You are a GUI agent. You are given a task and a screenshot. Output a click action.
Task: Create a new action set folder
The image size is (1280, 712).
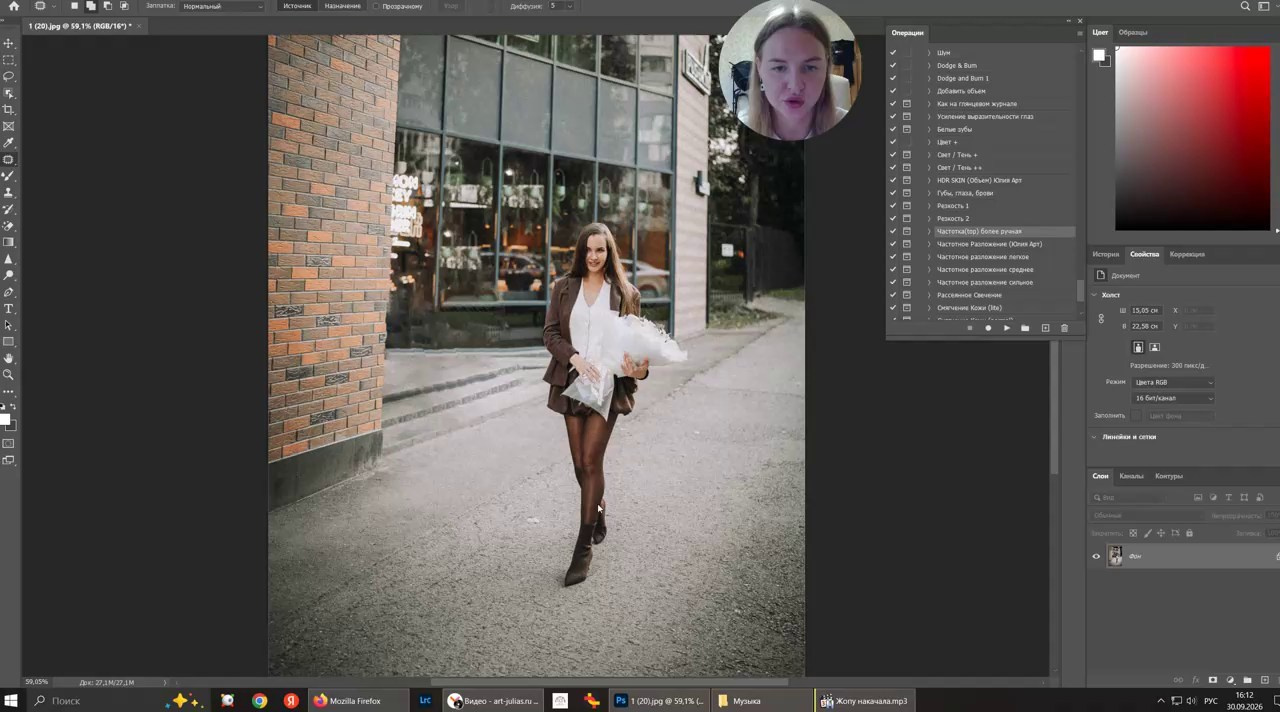tap(1025, 328)
